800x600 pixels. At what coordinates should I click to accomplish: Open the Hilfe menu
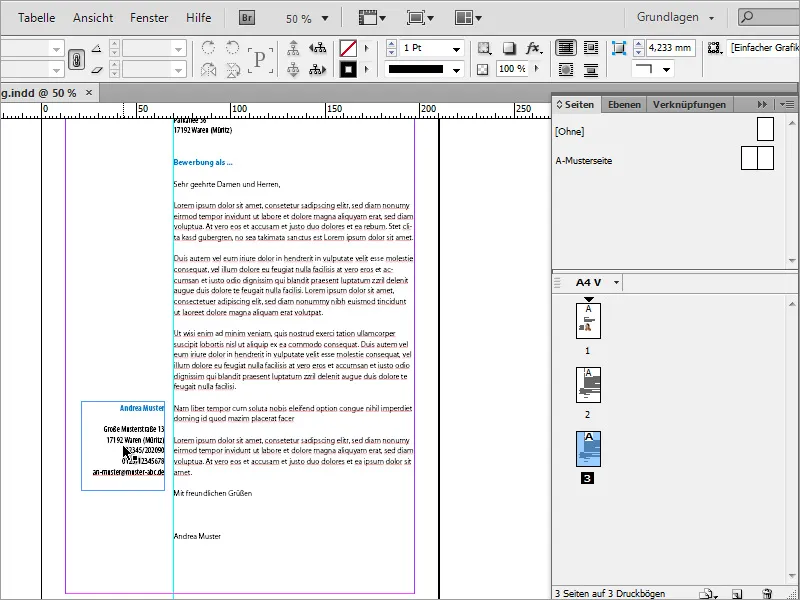(x=198, y=18)
